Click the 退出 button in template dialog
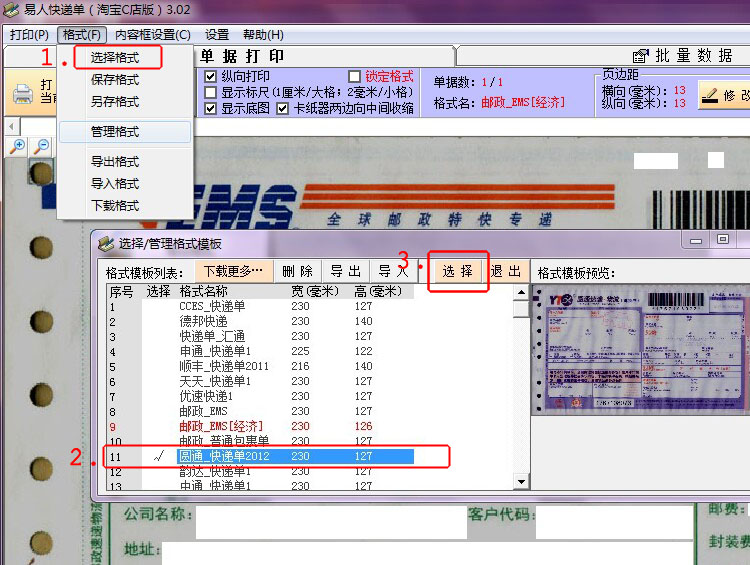 [x=506, y=271]
